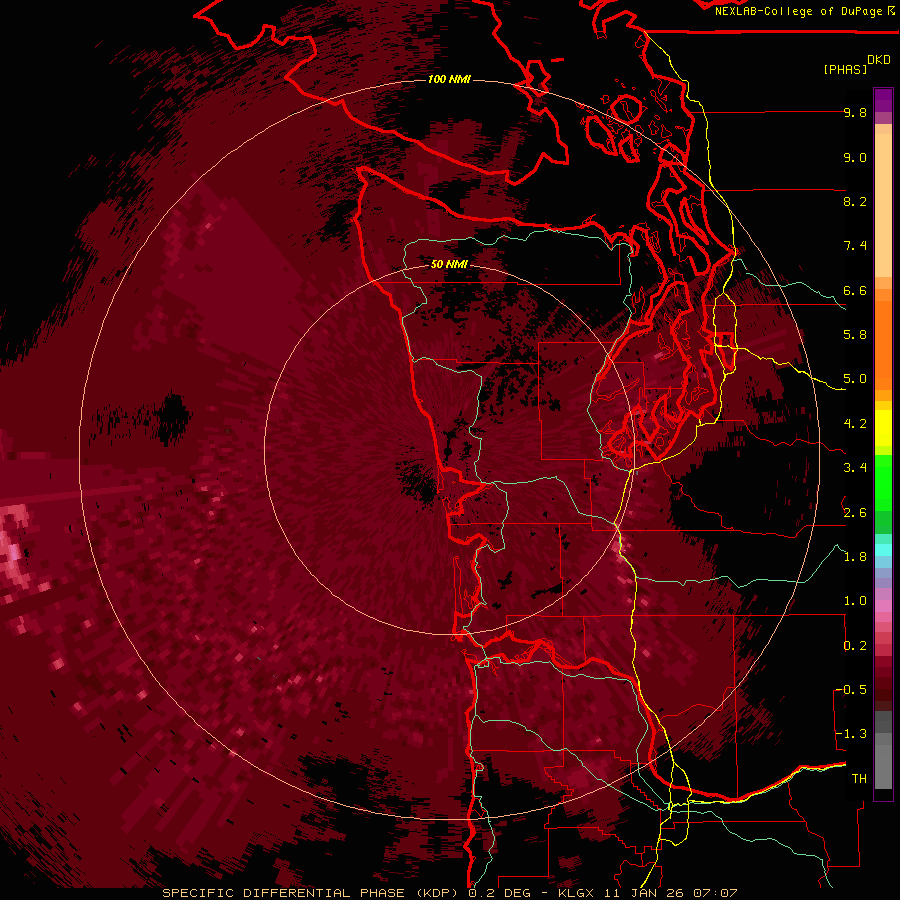Click the 6.6 value on color scale
This screenshot has width=900, height=900.
(855, 291)
